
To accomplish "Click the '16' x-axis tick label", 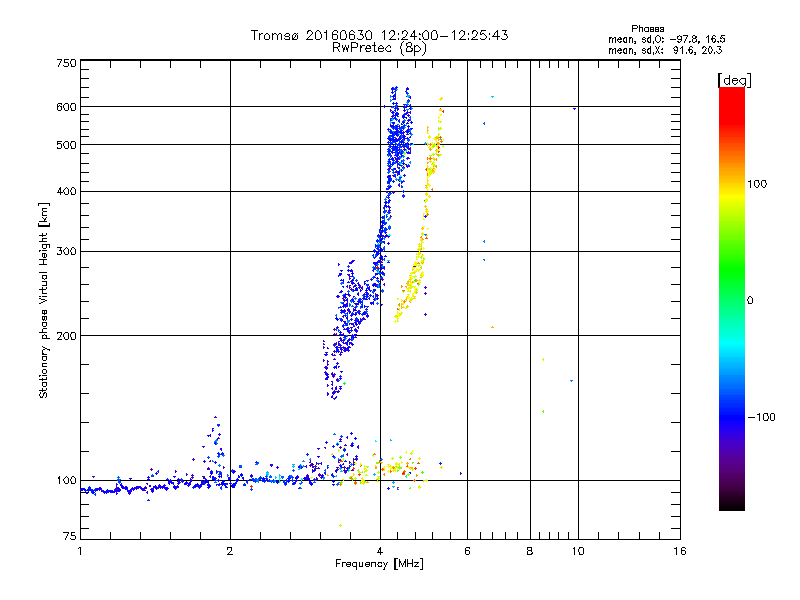I will [680, 551].
